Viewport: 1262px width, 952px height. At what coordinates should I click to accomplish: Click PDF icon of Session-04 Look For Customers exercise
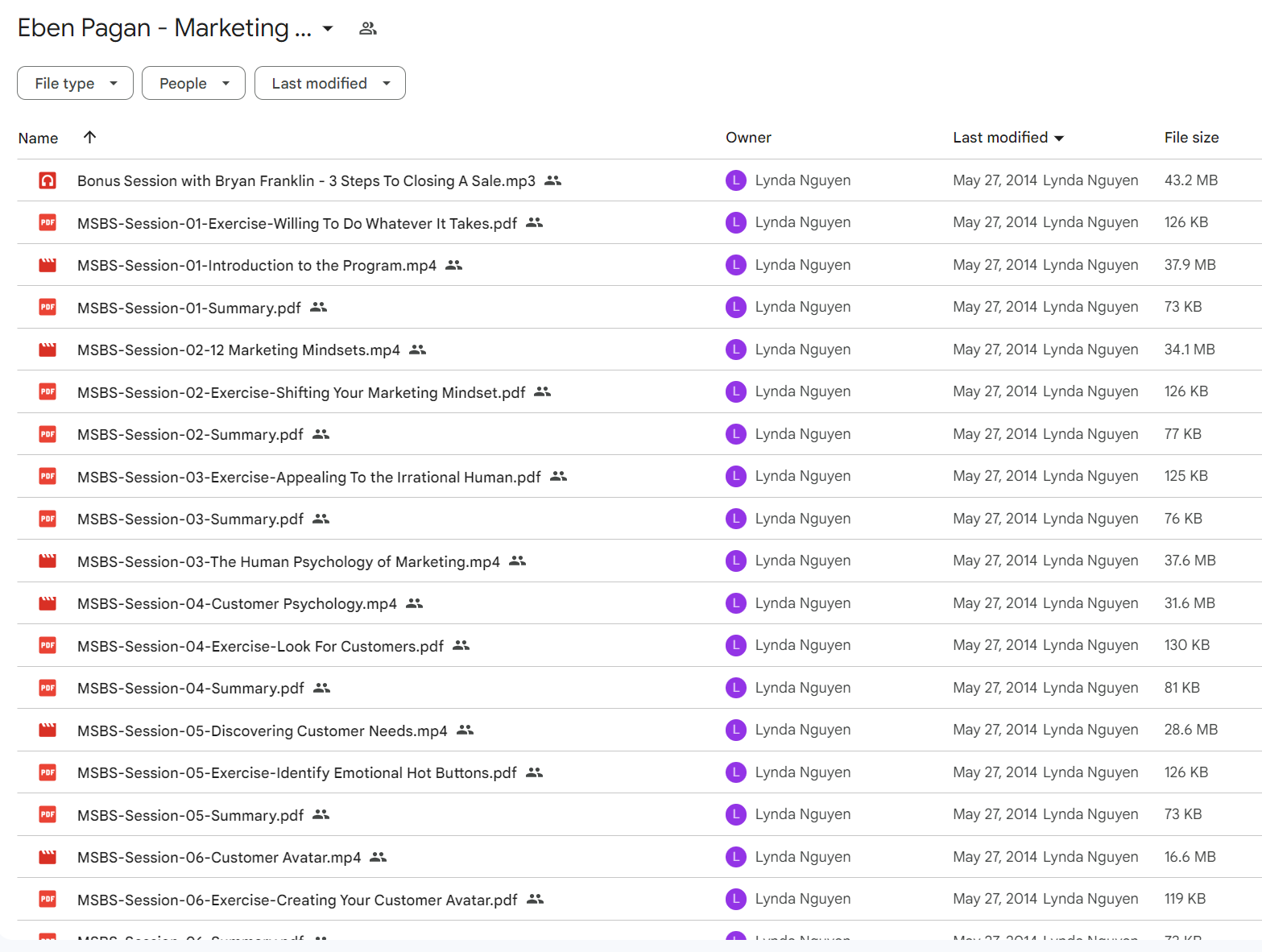(x=48, y=645)
